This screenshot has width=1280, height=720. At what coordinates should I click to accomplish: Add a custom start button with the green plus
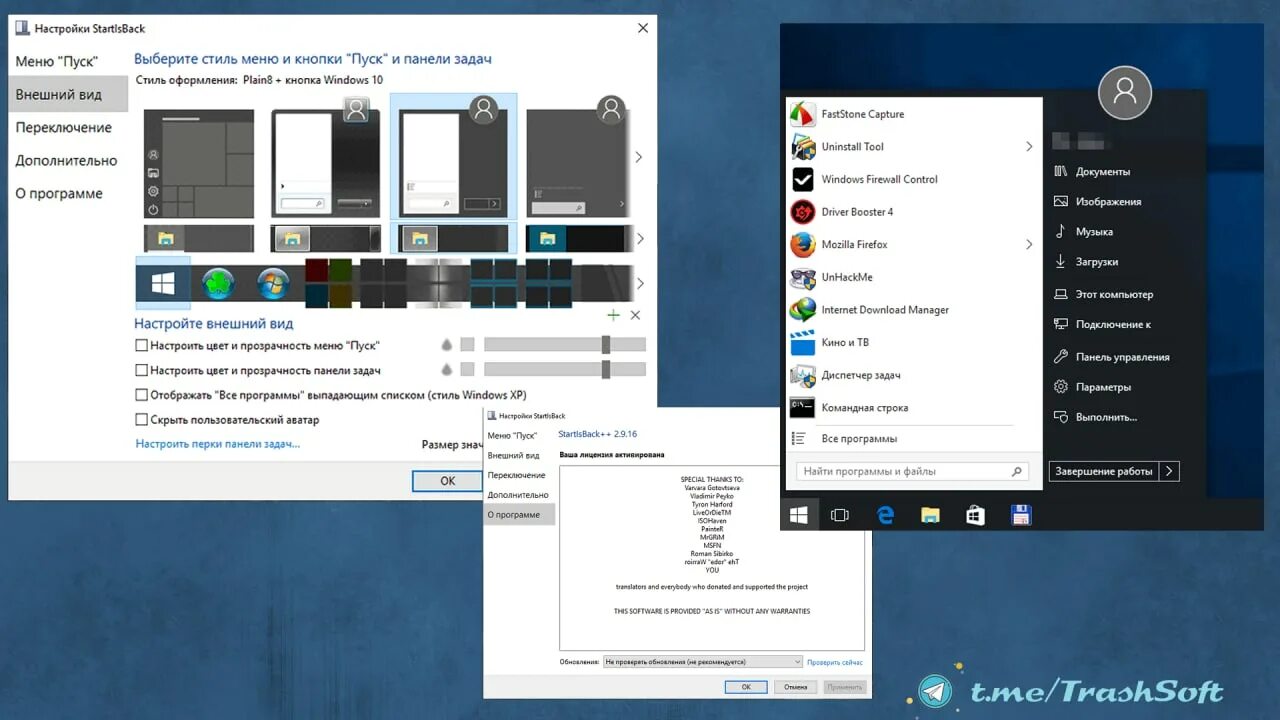[x=613, y=315]
